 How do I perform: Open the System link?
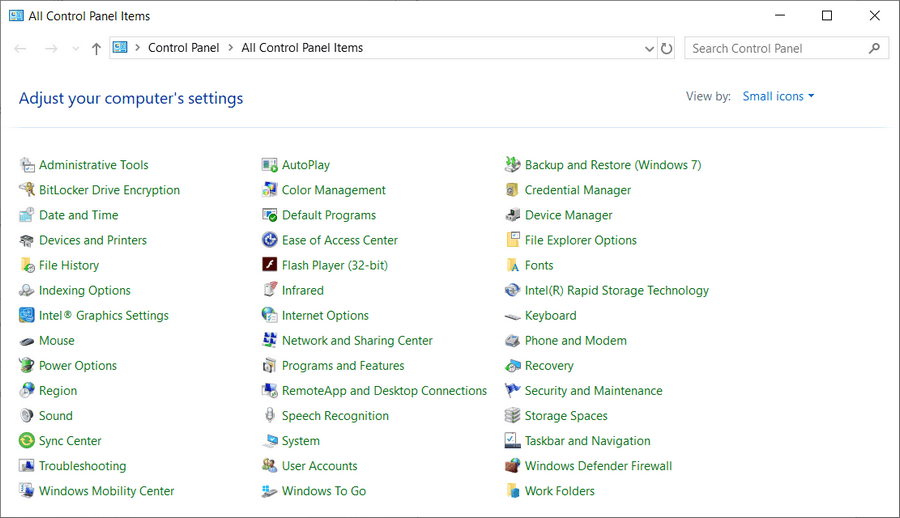[x=301, y=441]
